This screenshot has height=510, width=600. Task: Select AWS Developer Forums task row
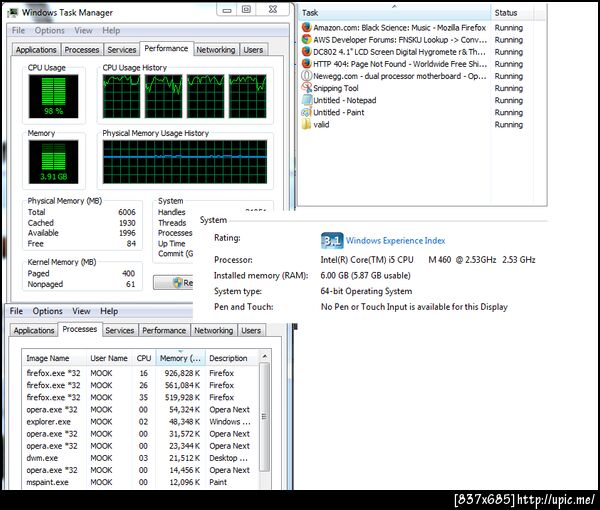tap(416, 39)
